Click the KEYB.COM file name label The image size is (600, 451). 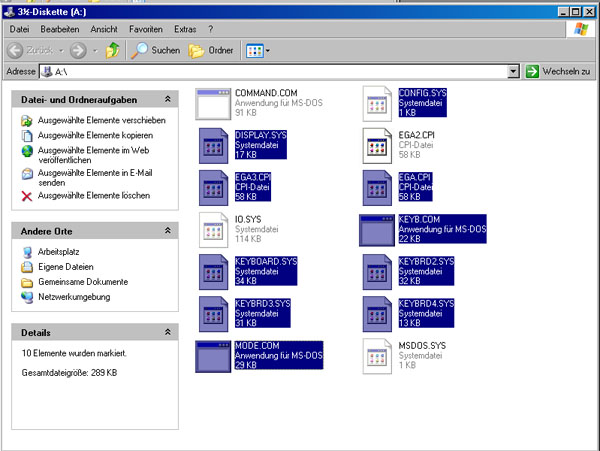click(x=419, y=219)
